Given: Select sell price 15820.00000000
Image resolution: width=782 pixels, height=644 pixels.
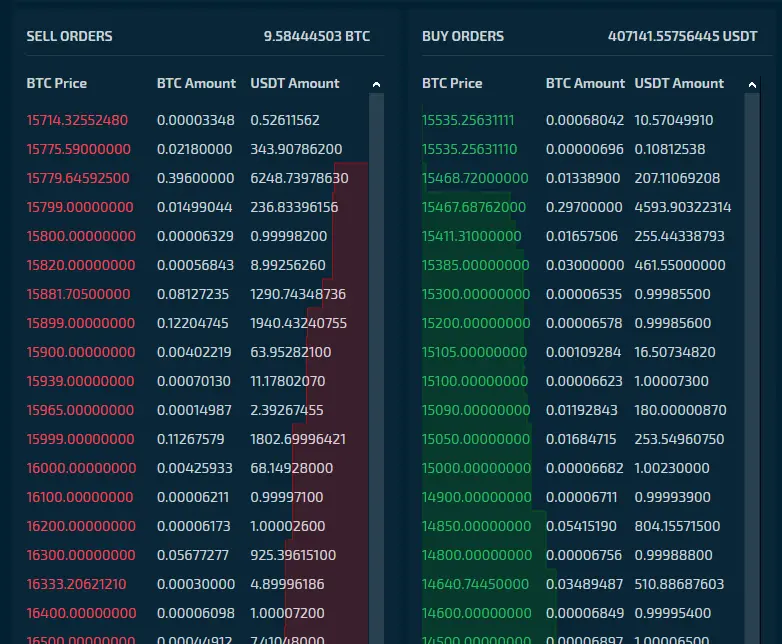Looking at the screenshot, I should pyautogui.click(x=81, y=265).
